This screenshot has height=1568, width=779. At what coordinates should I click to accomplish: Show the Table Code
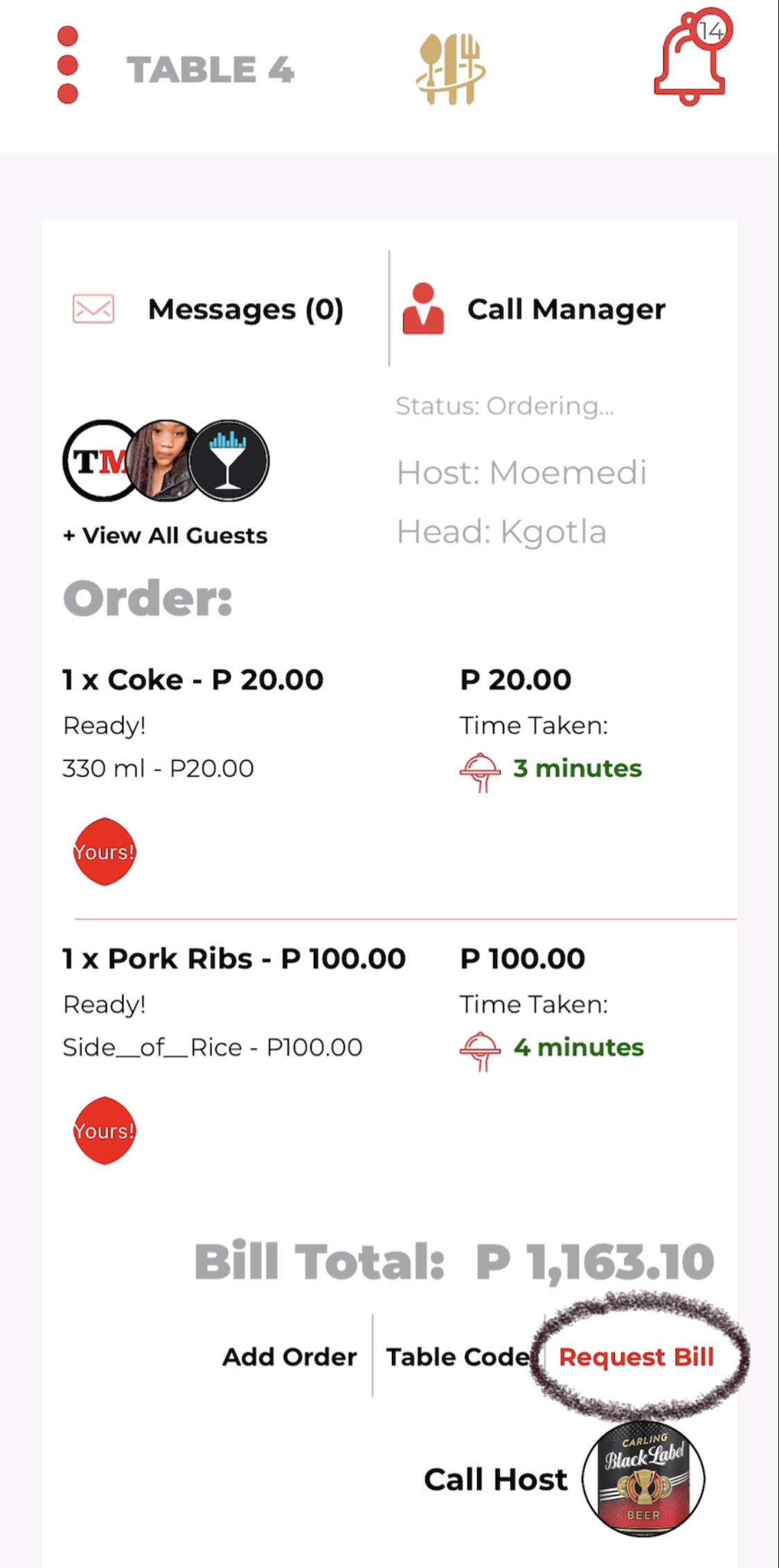point(457,1357)
